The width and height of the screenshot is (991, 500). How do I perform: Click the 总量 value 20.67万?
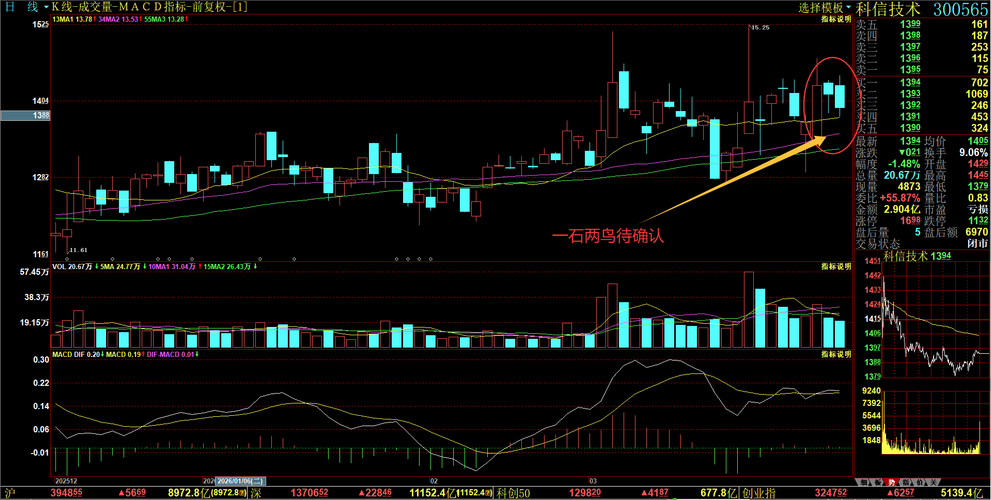902,175
